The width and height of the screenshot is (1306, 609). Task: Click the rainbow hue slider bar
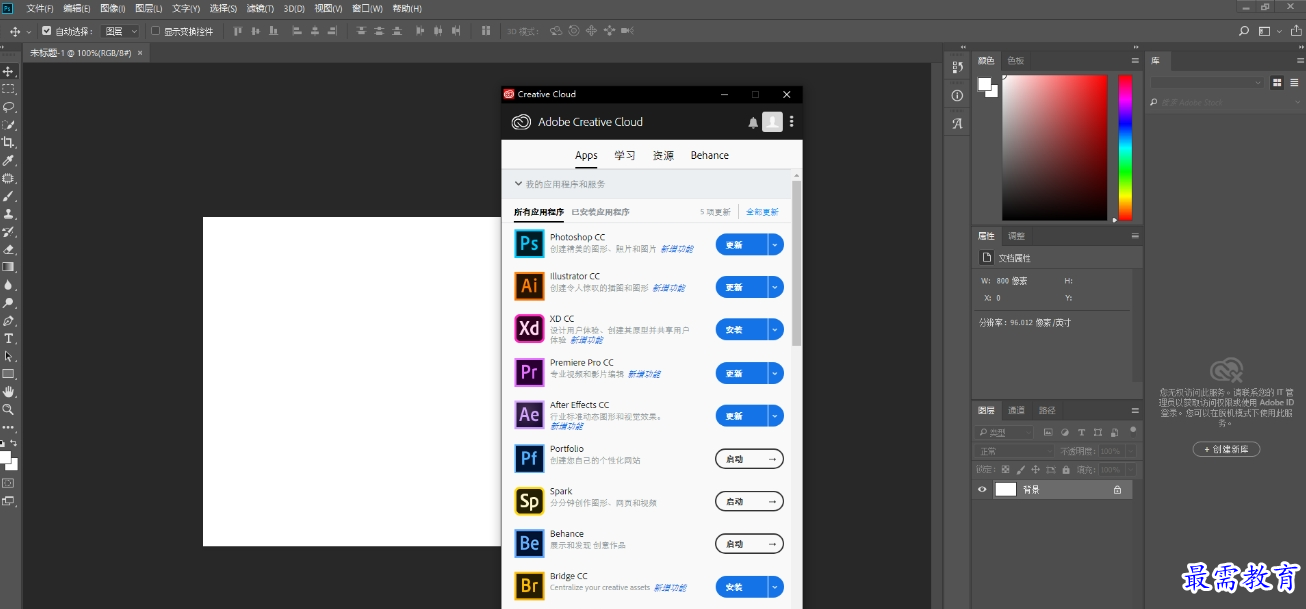tap(1125, 148)
